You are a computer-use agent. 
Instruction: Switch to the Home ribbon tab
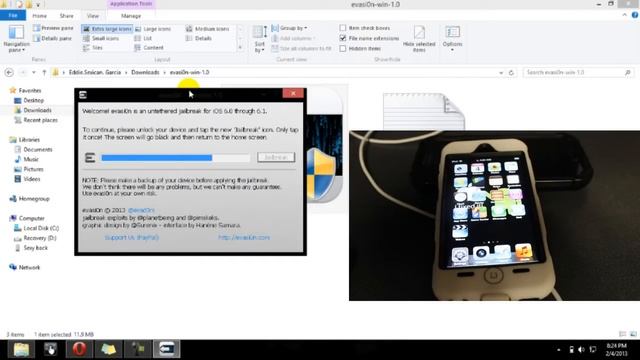click(x=40, y=16)
